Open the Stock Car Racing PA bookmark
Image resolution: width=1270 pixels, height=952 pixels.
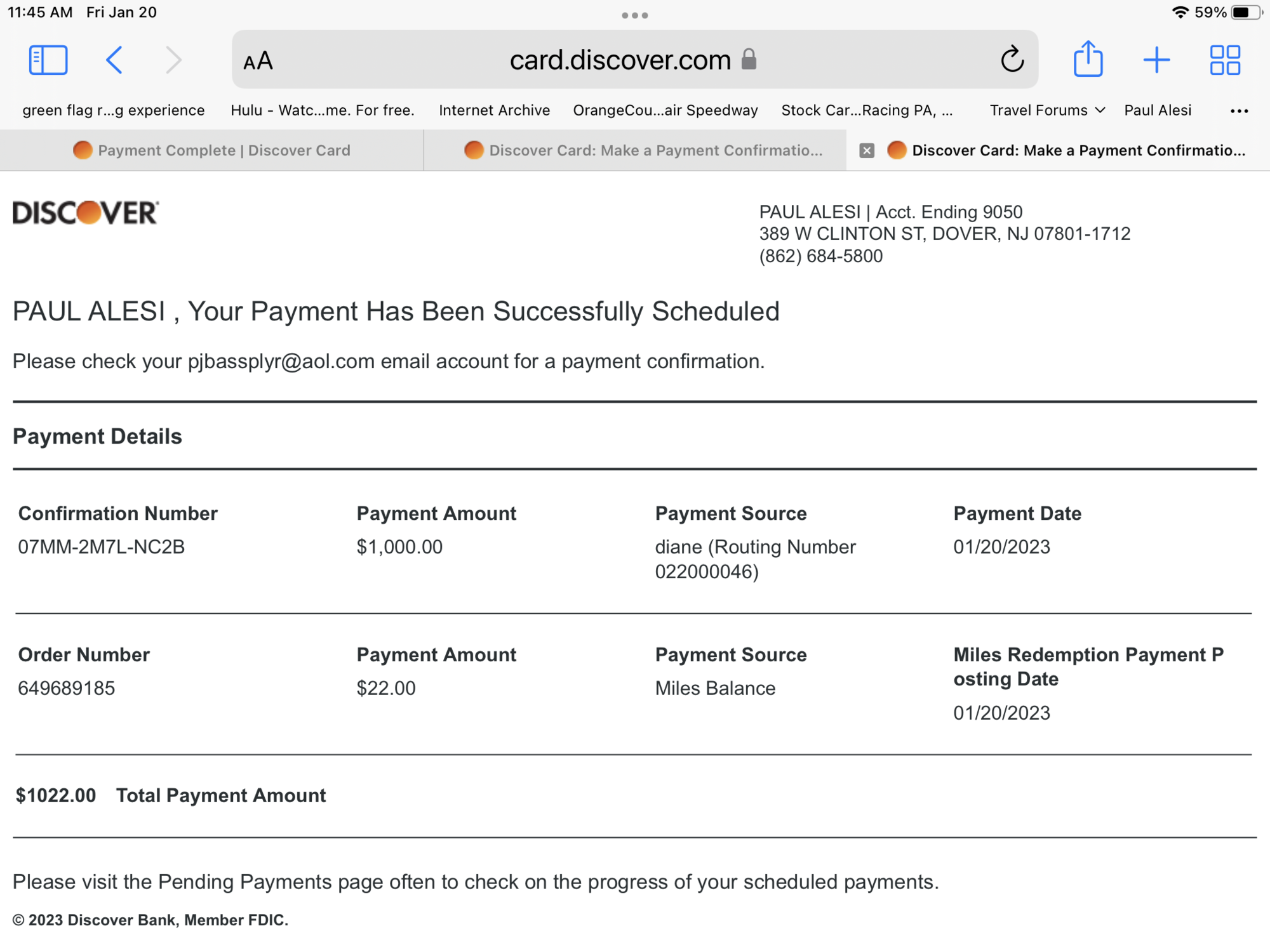click(866, 110)
